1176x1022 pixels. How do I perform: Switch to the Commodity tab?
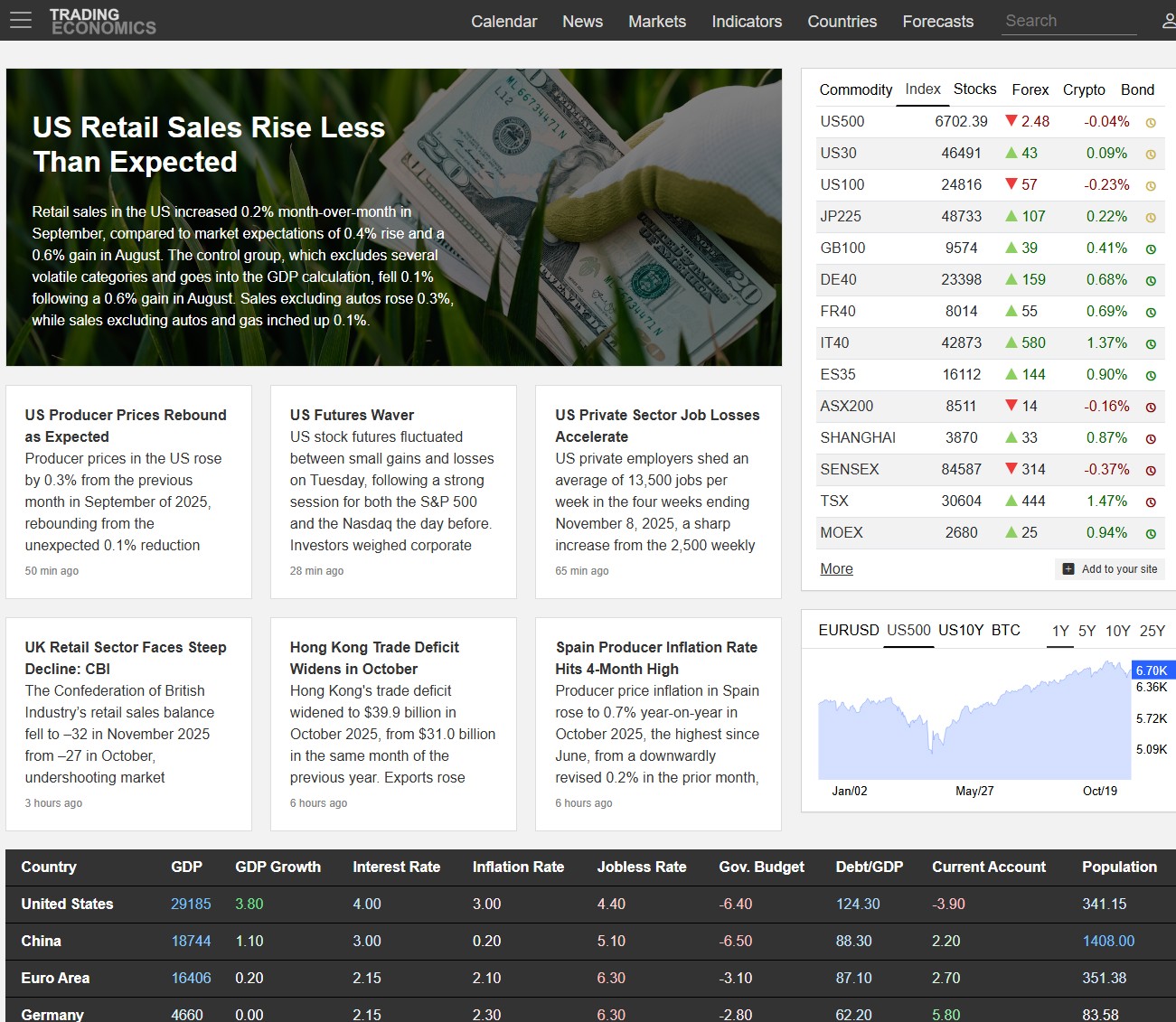tap(855, 89)
